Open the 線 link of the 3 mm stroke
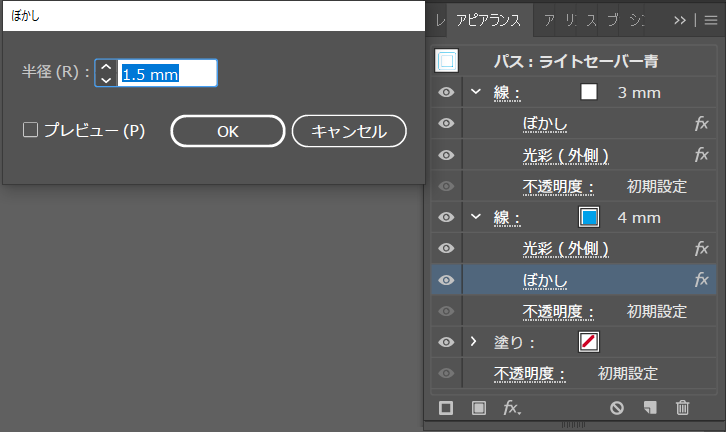The height and width of the screenshot is (432, 726). pyautogui.click(x=507, y=93)
